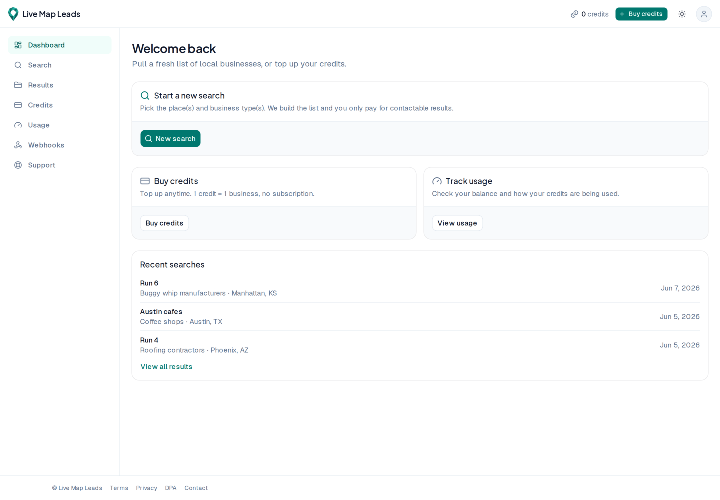Click the green Buy credits header button

(641, 14)
